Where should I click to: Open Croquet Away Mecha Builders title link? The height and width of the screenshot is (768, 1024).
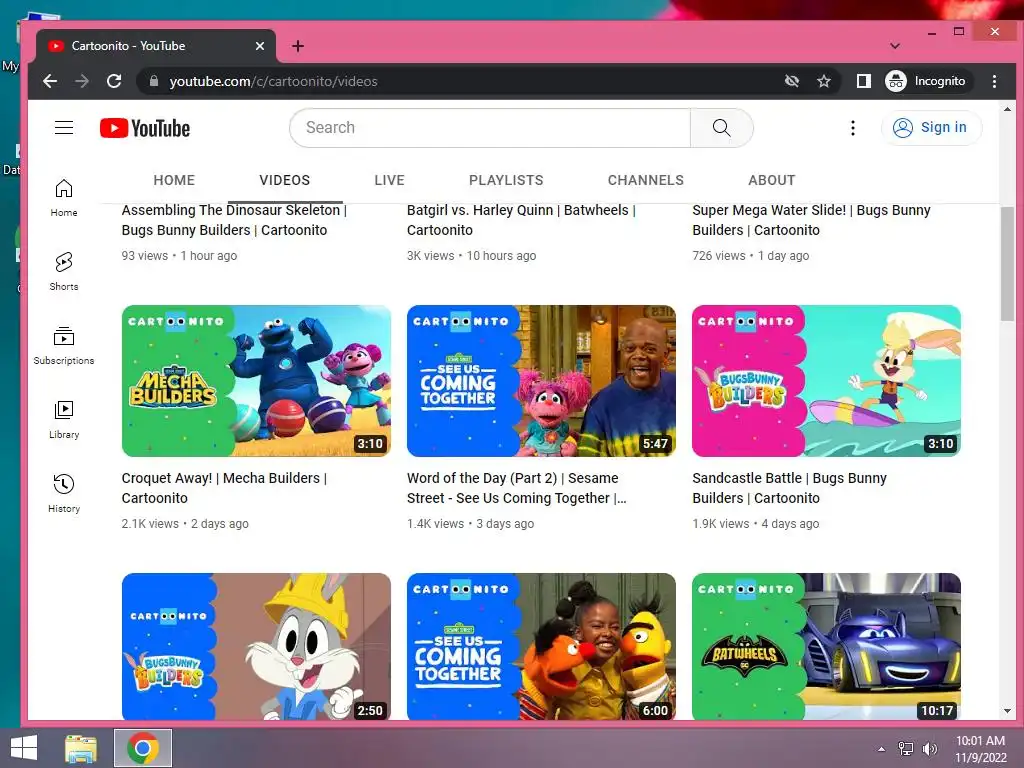click(x=224, y=488)
